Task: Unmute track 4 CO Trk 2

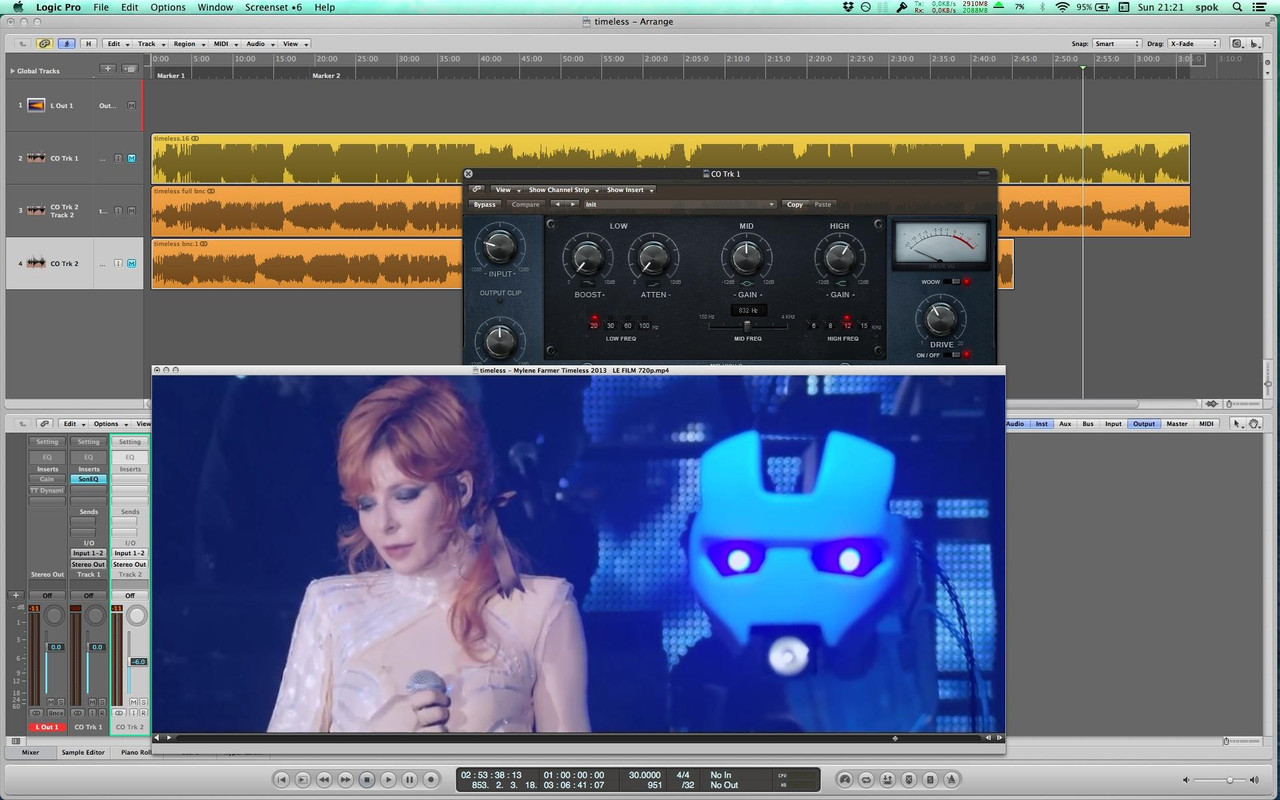Action: pyautogui.click(x=131, y=264)
